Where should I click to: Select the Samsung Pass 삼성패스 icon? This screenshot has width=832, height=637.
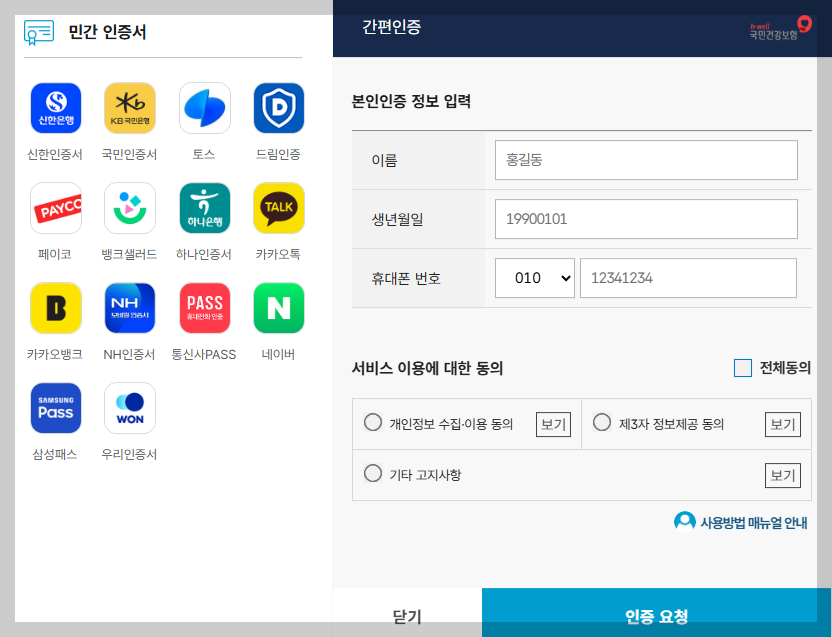(x=56, y=408)
